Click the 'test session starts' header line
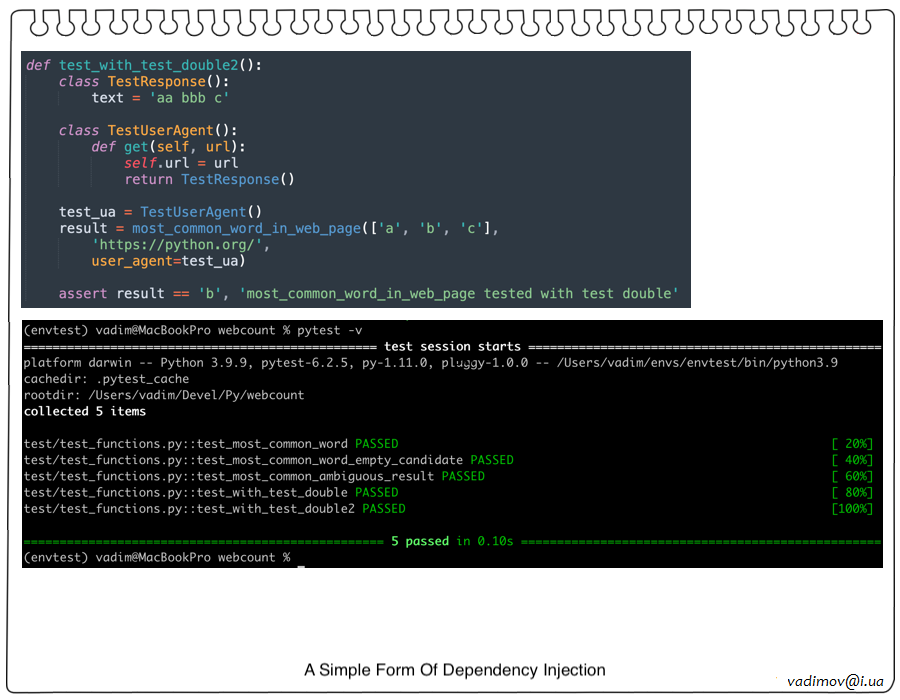The height and width of the screenshot is (700, 900). click(x=452, y=347)
